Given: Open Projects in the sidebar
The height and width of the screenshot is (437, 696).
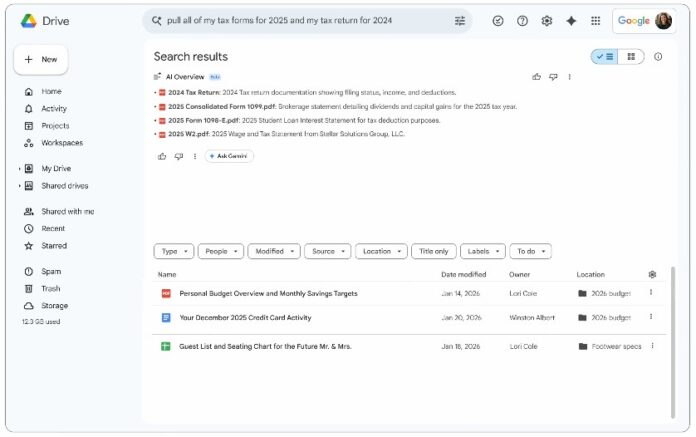Looking at the screenshot, I should [x=55, y=126].
